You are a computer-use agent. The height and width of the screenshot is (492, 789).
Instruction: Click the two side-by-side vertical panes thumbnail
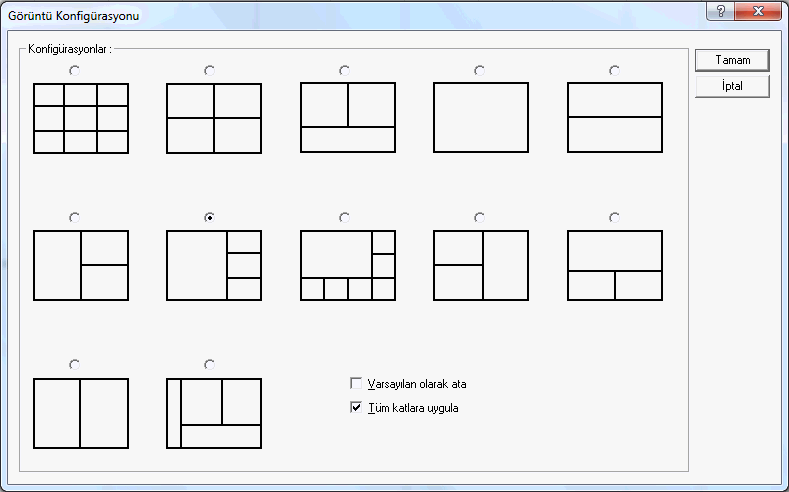(81, 413)
